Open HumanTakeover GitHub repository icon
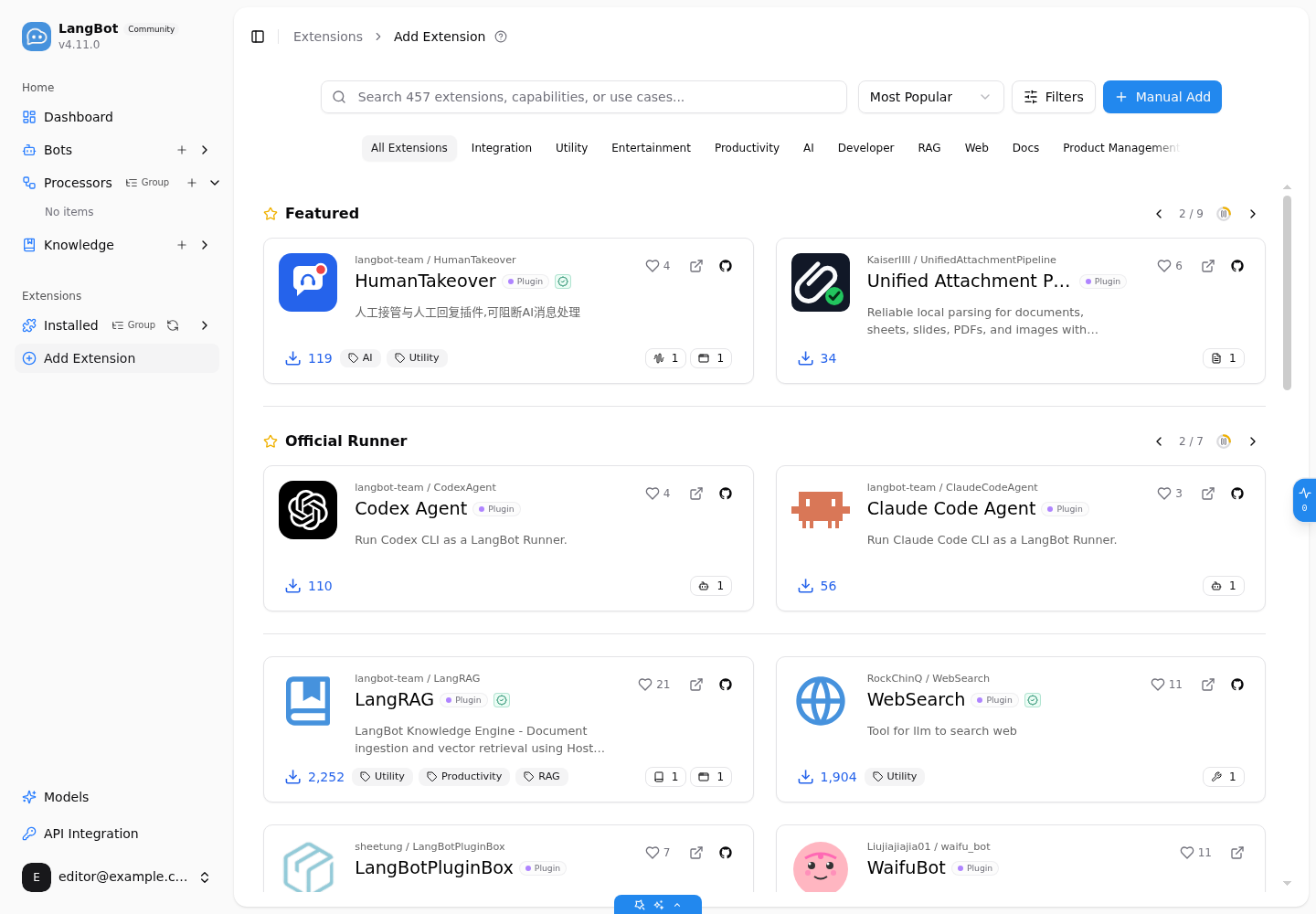The width and height of the screenshot is (1316, 914). pos(726,266)
